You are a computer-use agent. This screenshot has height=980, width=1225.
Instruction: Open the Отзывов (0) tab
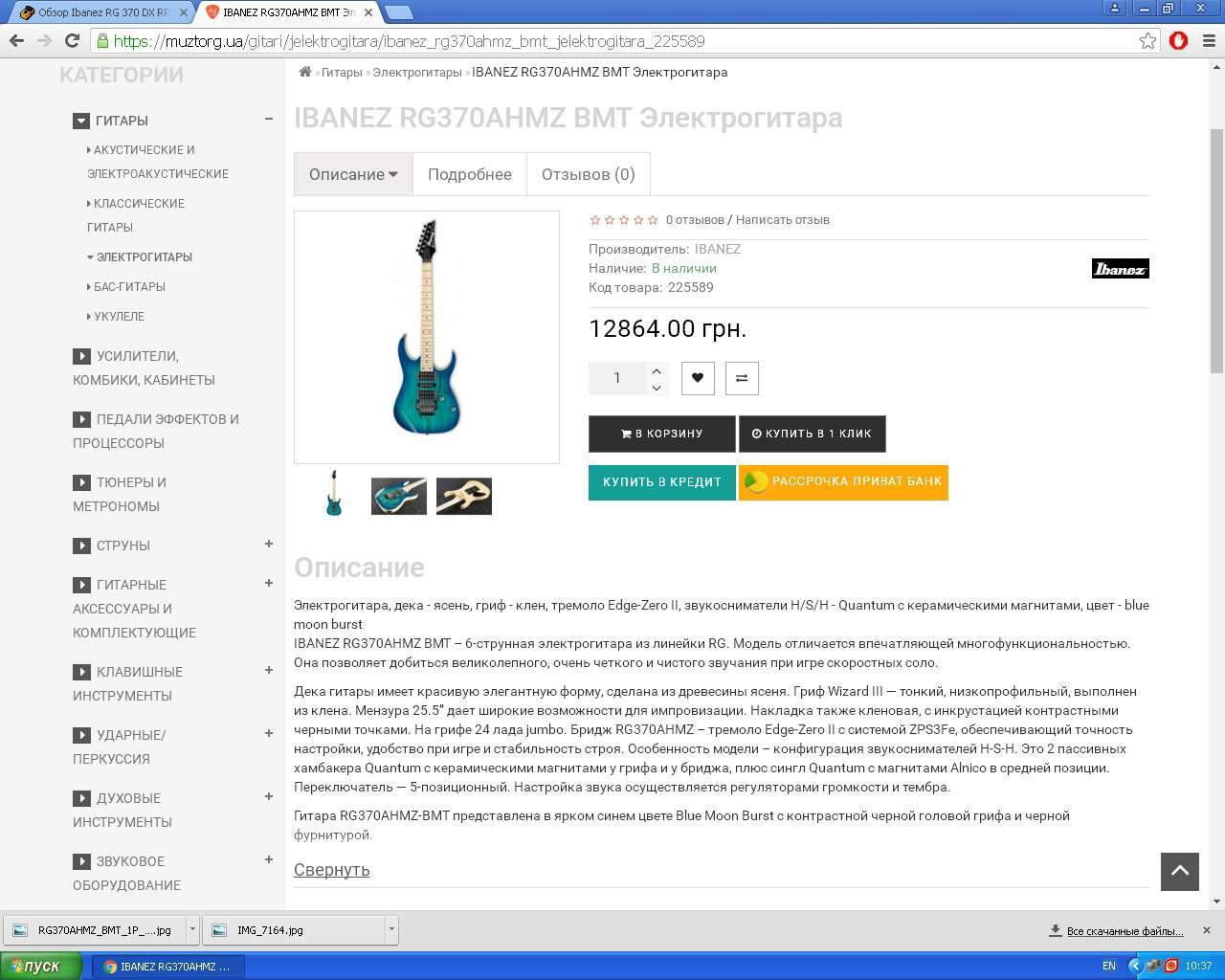pyautogui.click(x=589, y=174)
